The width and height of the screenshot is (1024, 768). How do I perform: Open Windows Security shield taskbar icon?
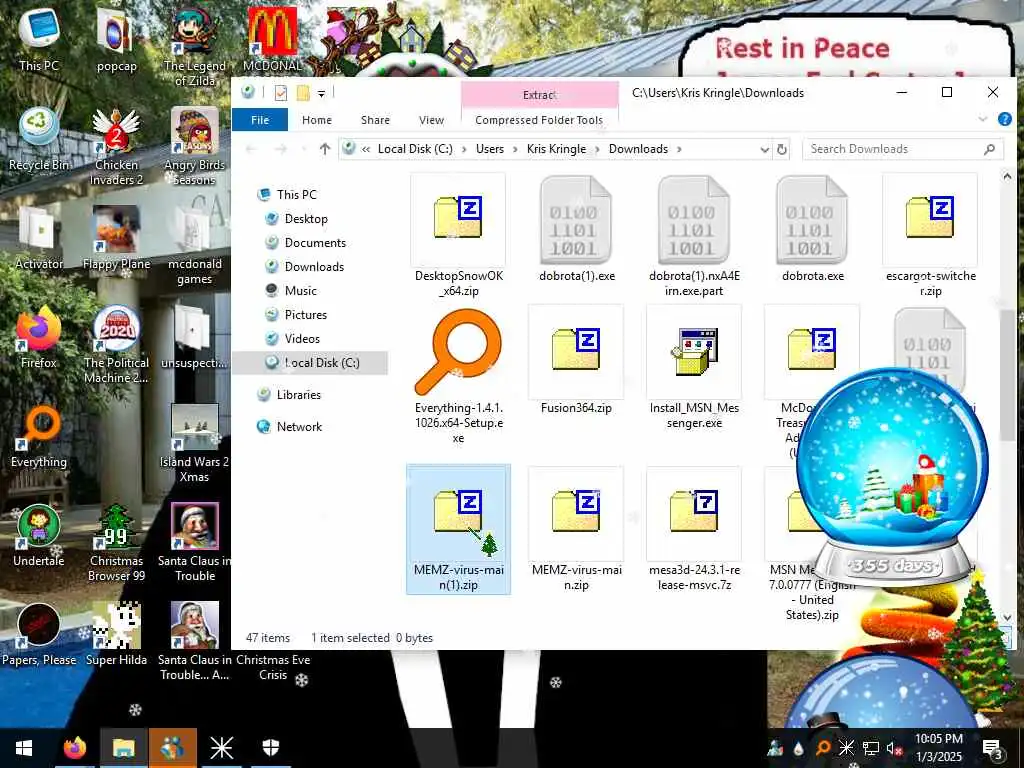coord(270,748)
